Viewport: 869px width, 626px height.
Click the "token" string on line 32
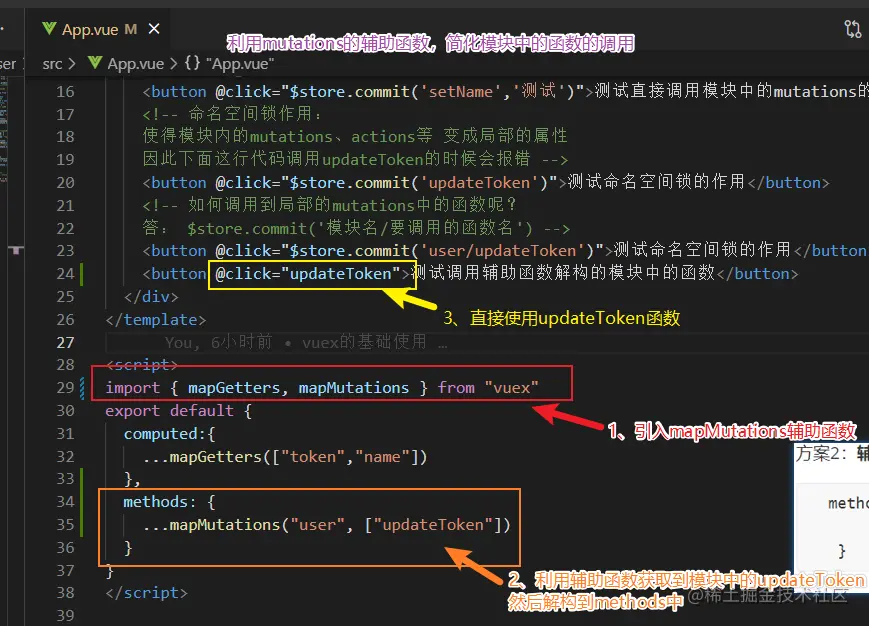click(313, 457)
